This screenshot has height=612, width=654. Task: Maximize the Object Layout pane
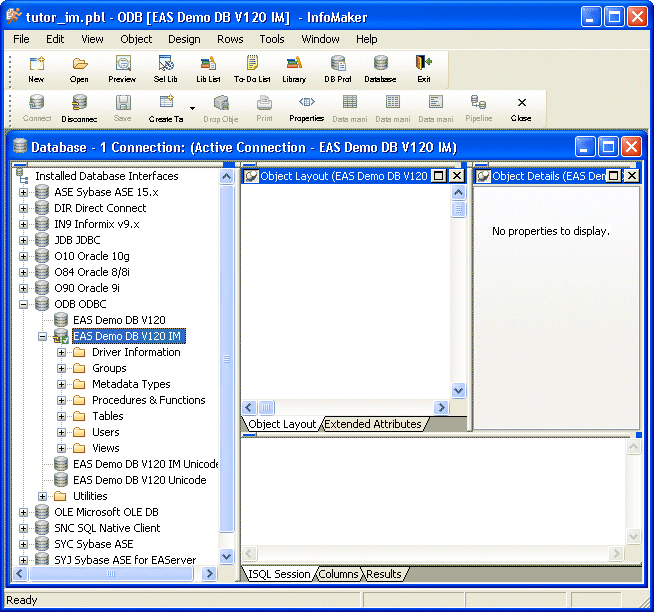pos(438,176)
